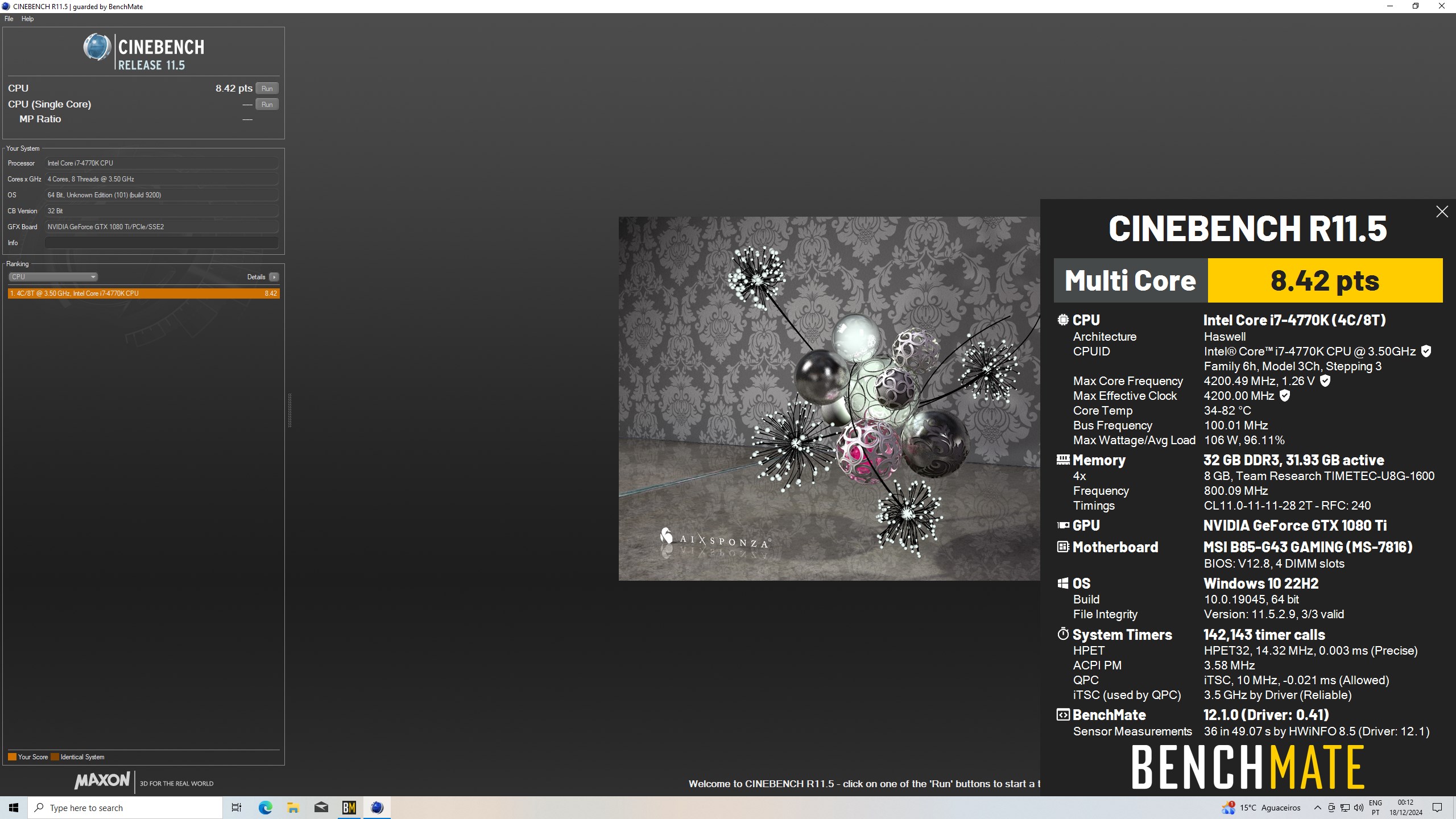Screen dimensions: 1456x819
Task: Click the Cinebench taskbar icon
Action: click(377, 808)
